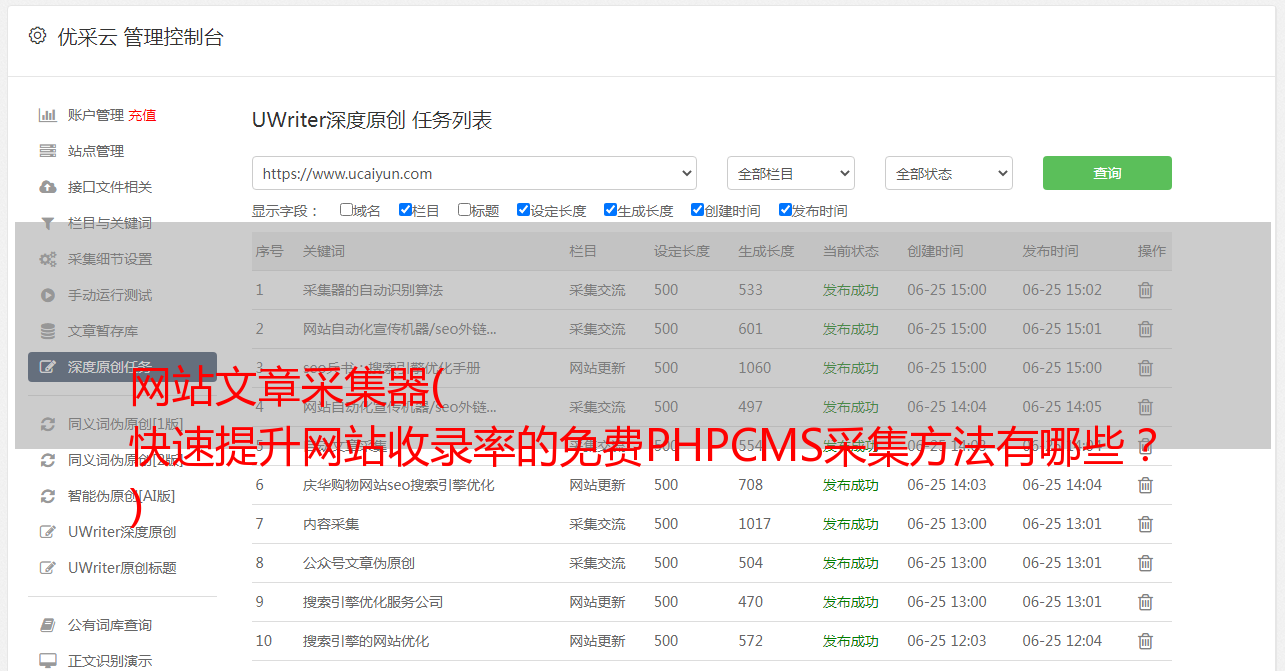The image size is (1285, 671).
Task: Delete task row 庆华购物网站seo搜索引擎优化
Action: click(x=1145, y=485)
